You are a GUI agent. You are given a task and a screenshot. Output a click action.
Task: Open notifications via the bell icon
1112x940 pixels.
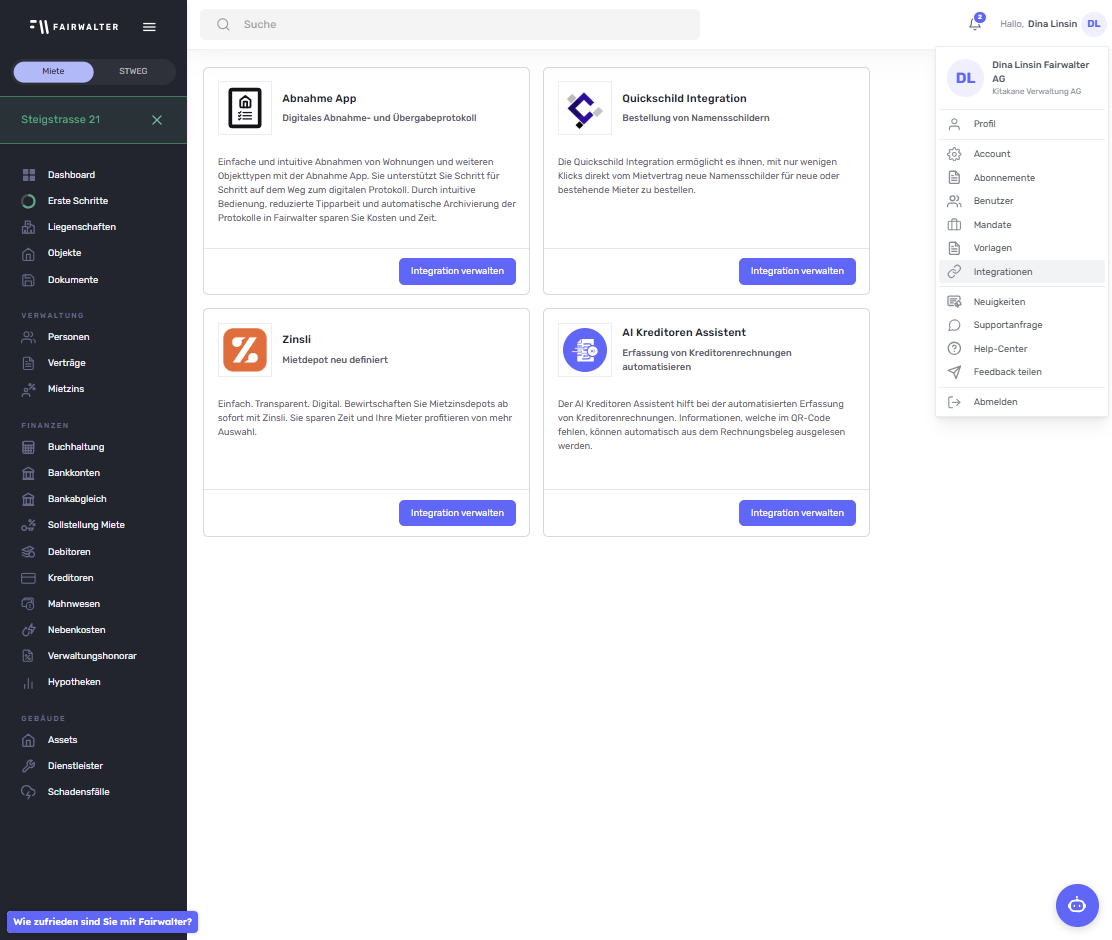tap(974, 24)
